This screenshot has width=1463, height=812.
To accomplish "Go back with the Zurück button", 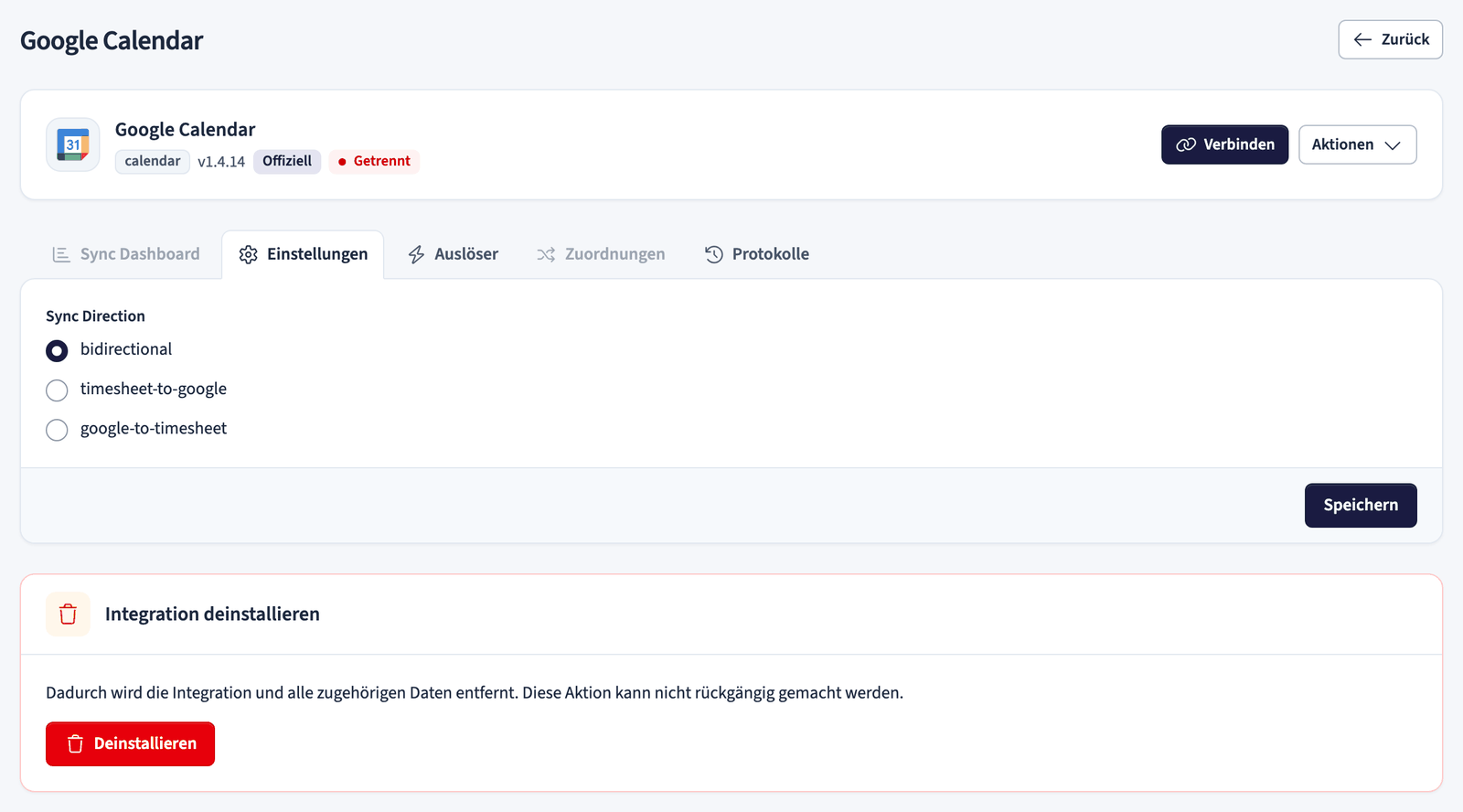I will tap(1390, 39).
